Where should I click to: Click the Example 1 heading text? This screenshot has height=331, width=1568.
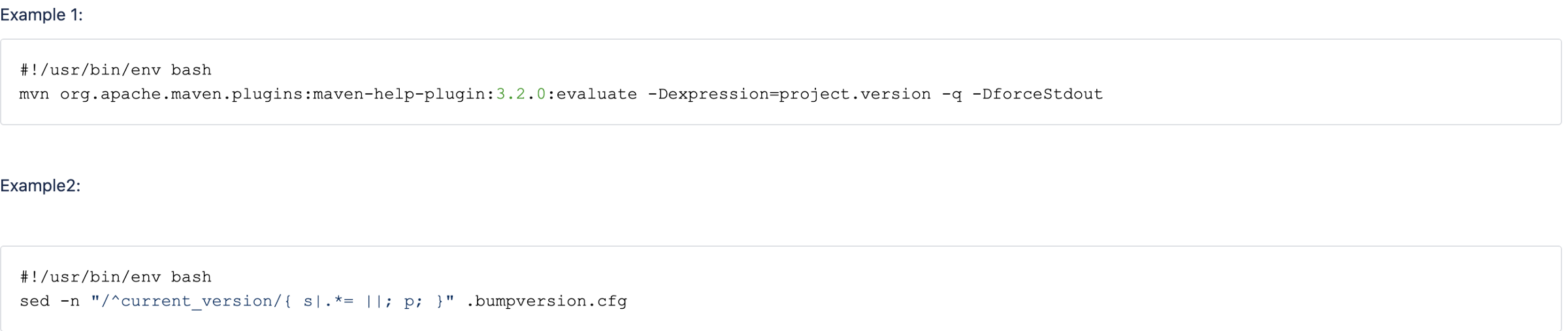click(41, 15)
